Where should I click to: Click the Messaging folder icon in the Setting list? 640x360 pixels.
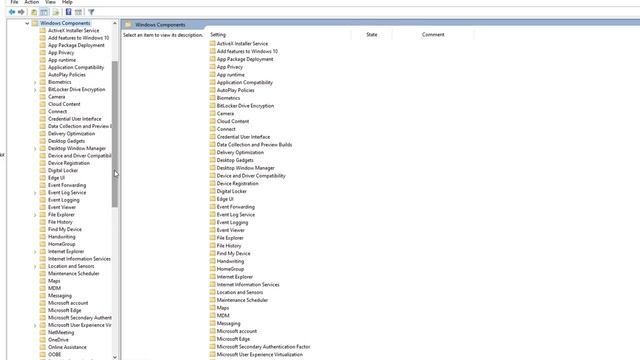coord(212,323)
